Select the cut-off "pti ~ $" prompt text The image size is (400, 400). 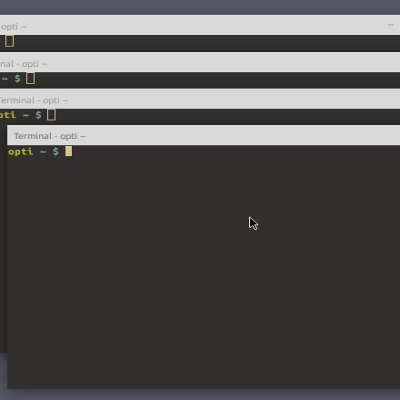[21, 115]
